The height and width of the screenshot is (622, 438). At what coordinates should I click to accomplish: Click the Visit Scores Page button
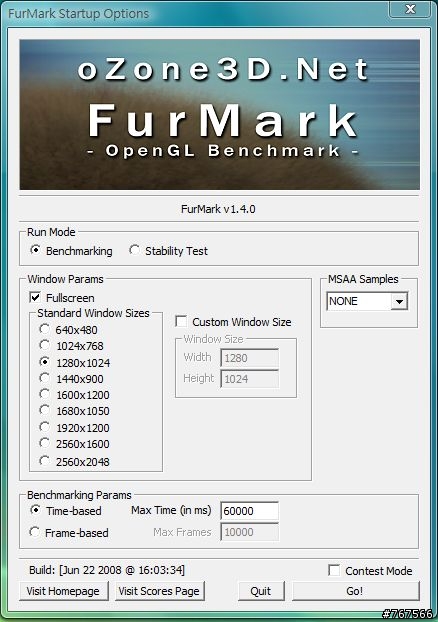[x=159, y=591]
